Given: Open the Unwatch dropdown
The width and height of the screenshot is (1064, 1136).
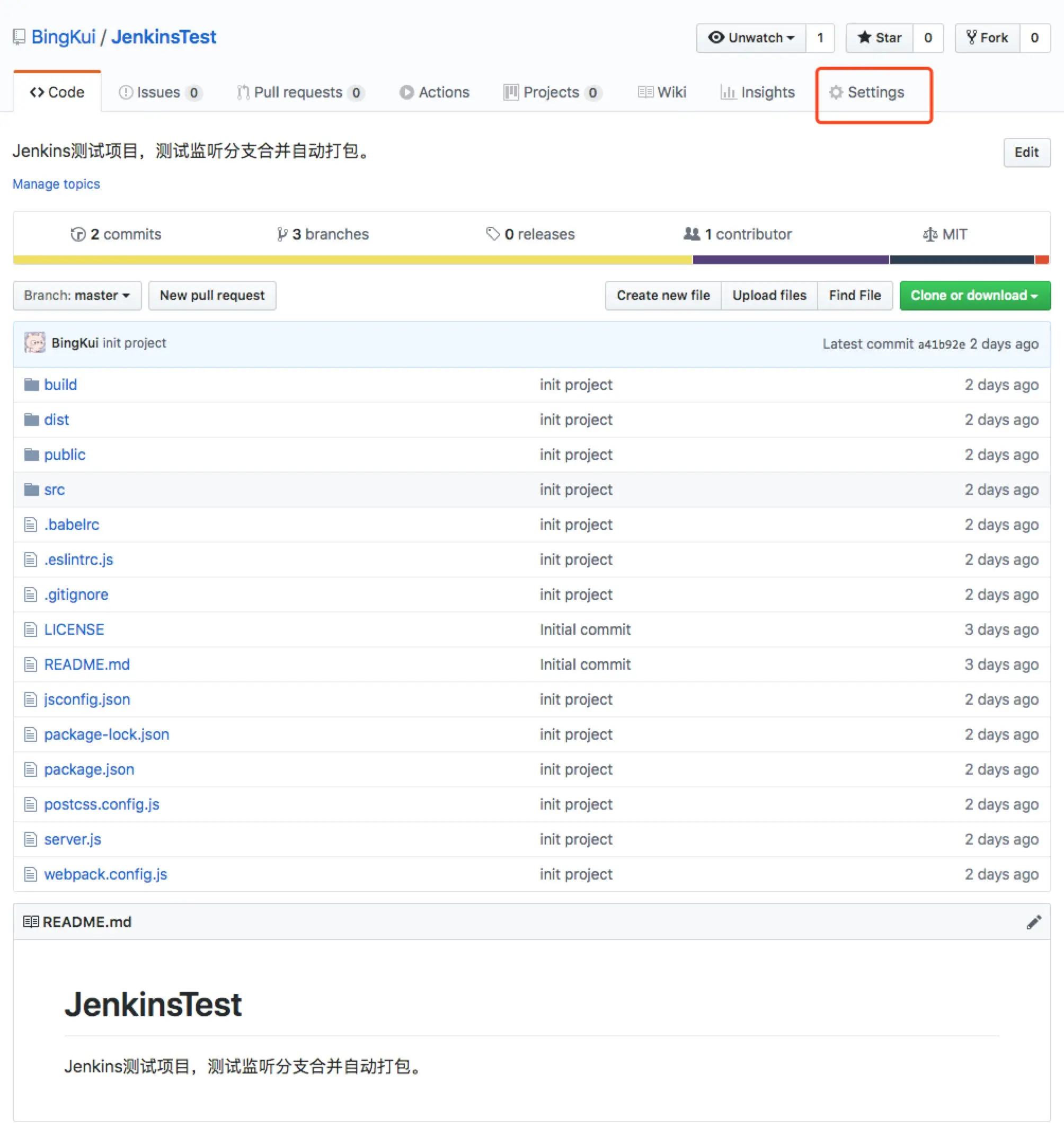Looking at the screenshot, I should pos(751,38).
